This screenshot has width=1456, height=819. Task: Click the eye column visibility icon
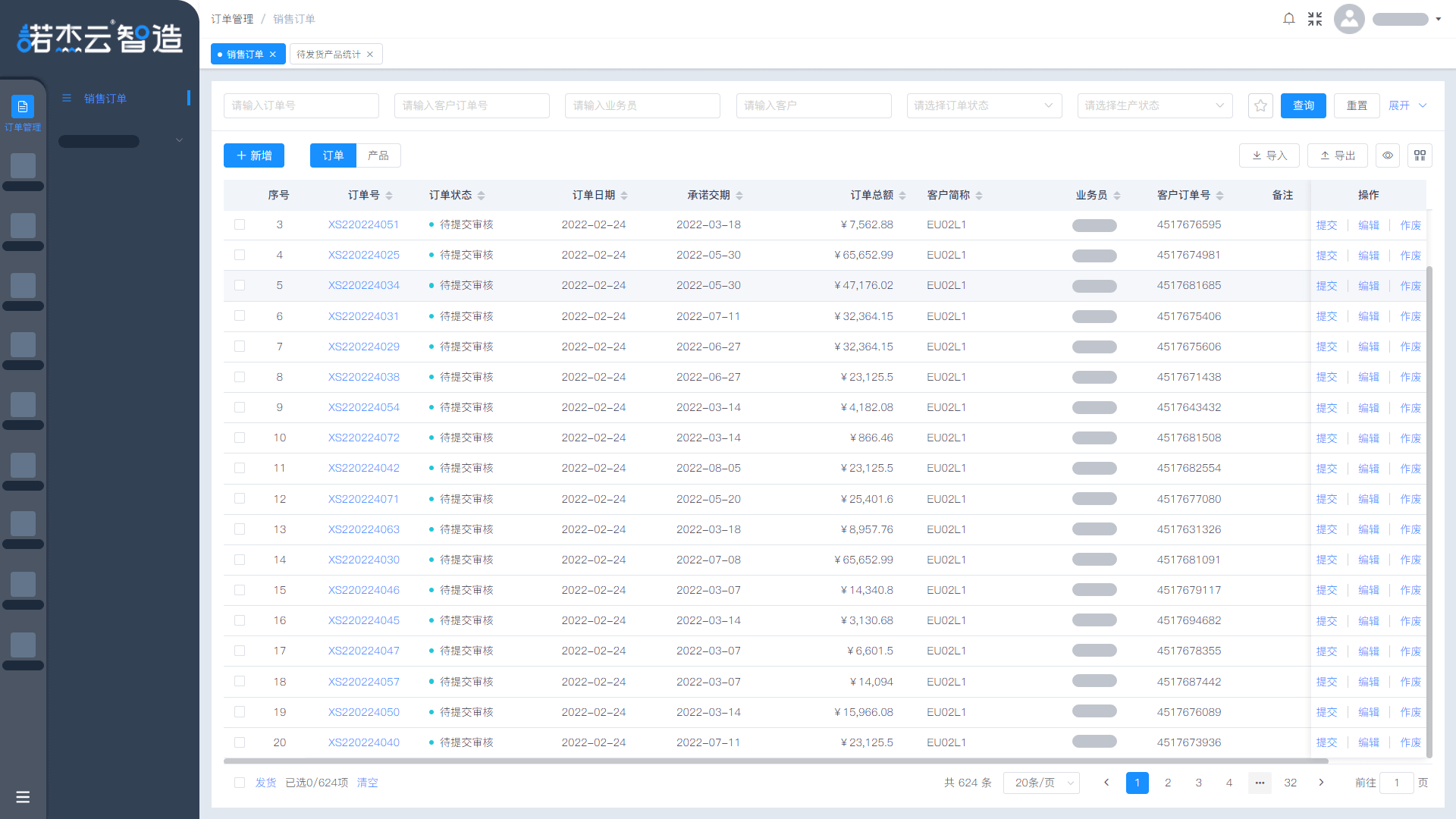(1388, 155)
